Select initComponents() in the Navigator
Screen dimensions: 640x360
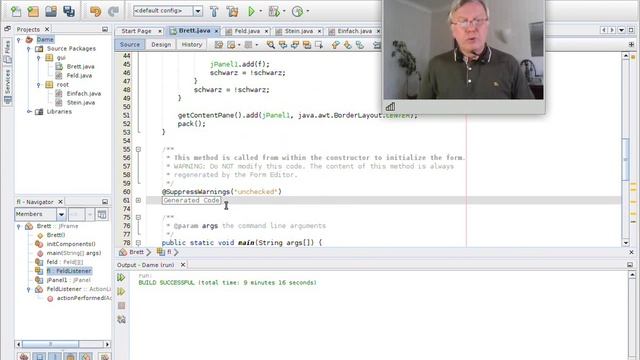click(71, 244)
